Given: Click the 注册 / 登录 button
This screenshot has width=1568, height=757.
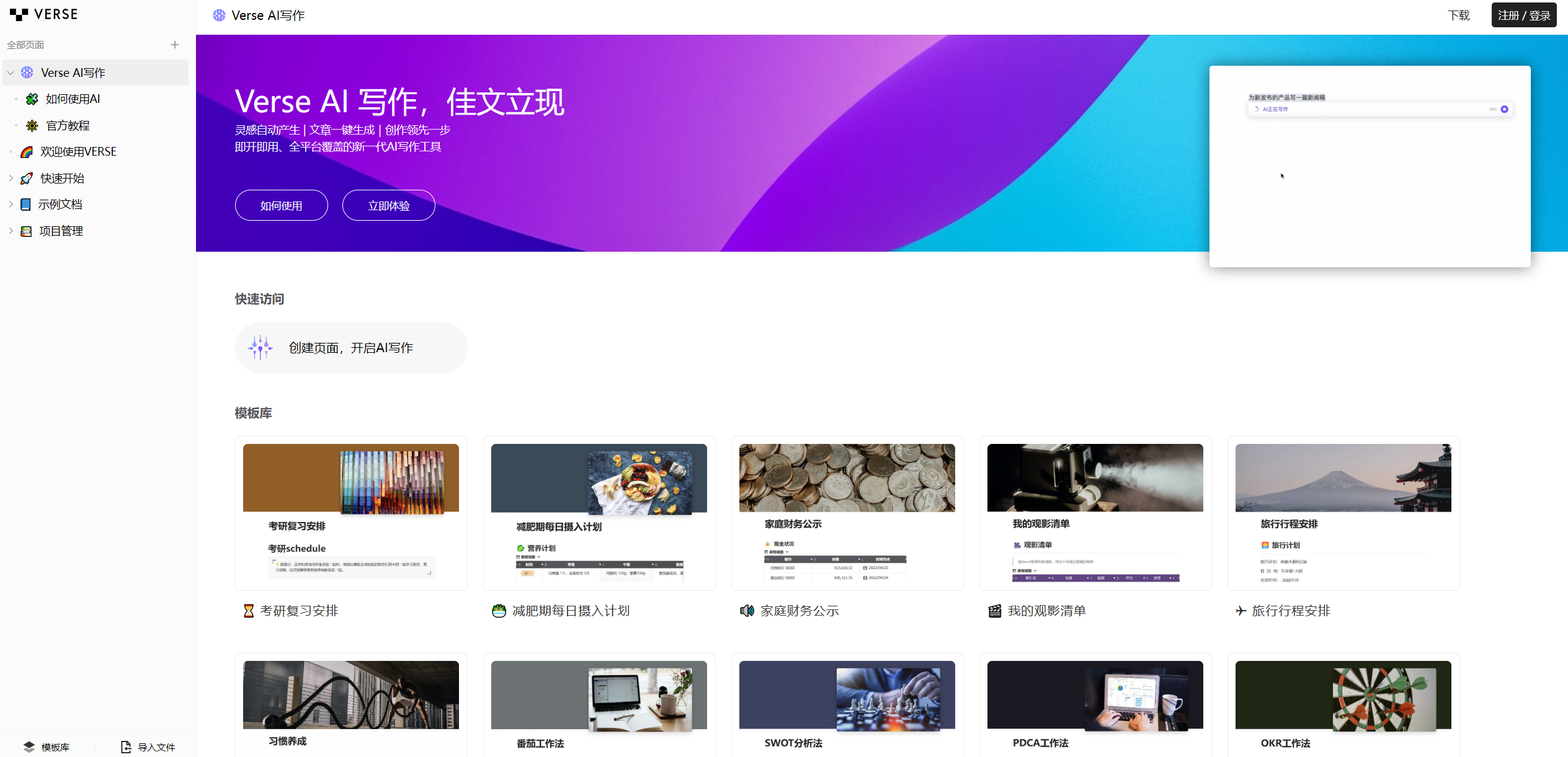Looking at the screenshot, I should click(x=1523, y=15).
